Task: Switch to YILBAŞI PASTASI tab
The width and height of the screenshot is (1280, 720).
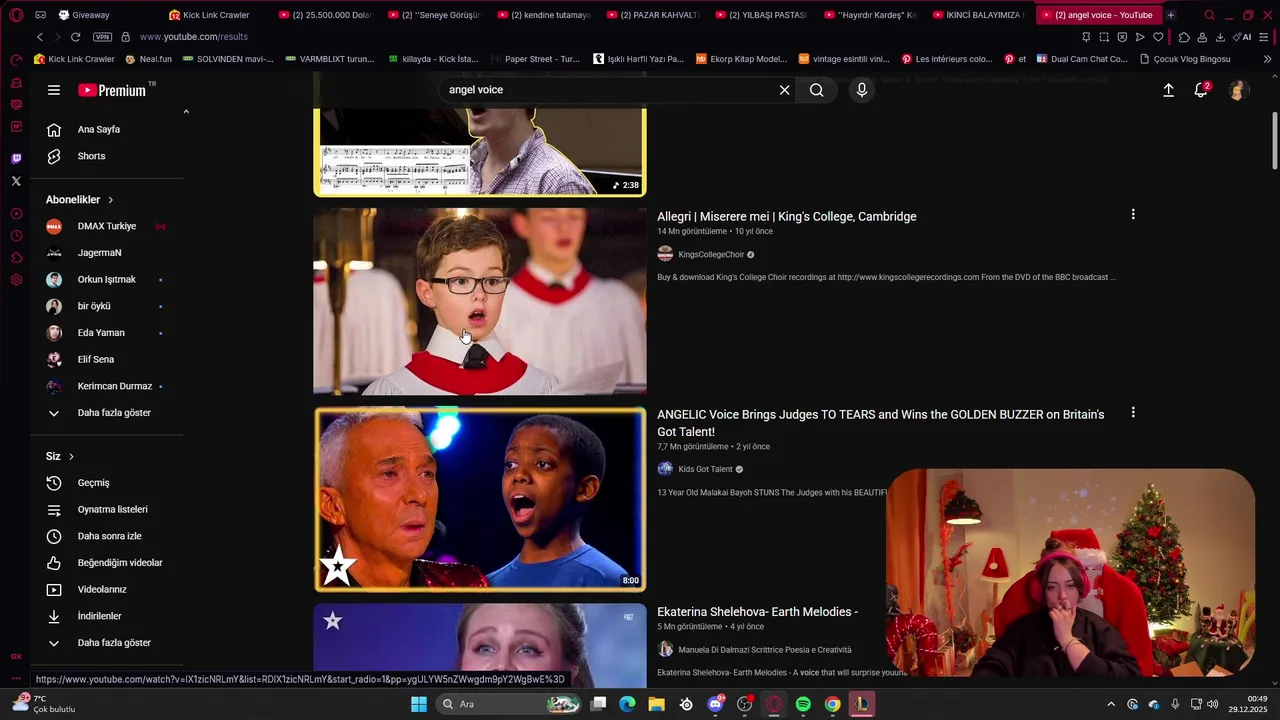Action: tap(764, 15)
